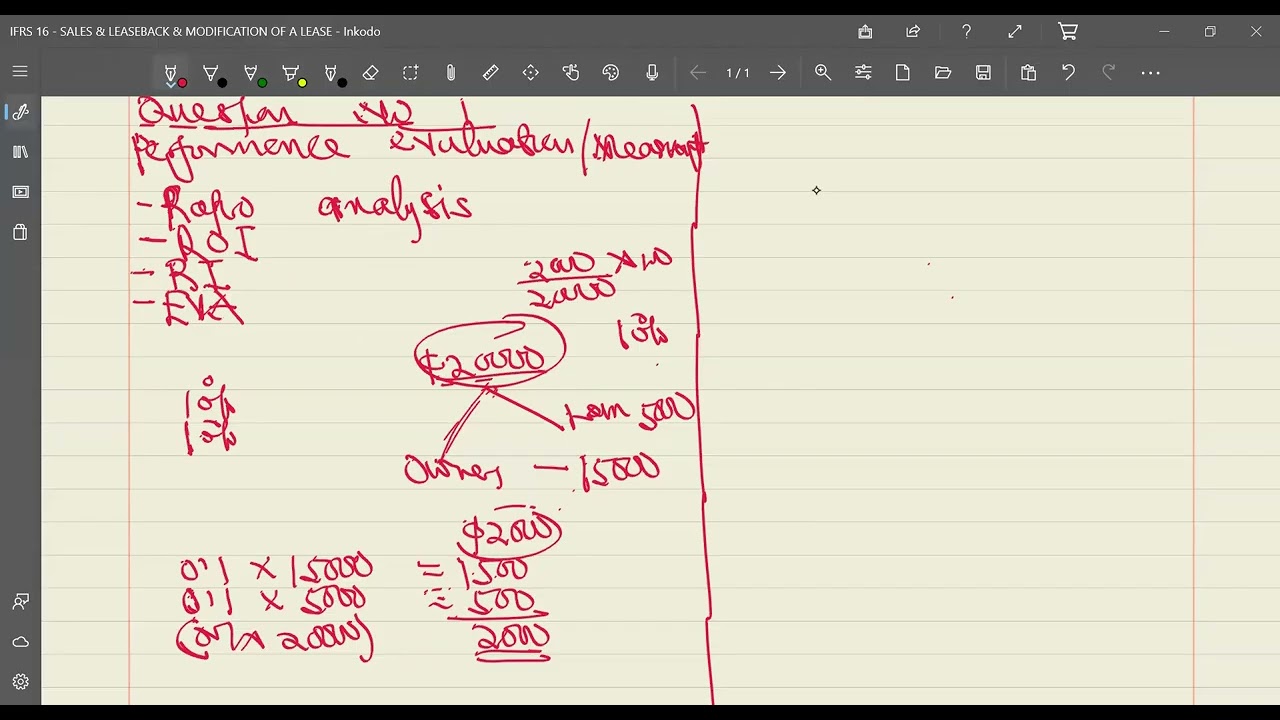Open the feedback sidebar icon

[20, 602]
